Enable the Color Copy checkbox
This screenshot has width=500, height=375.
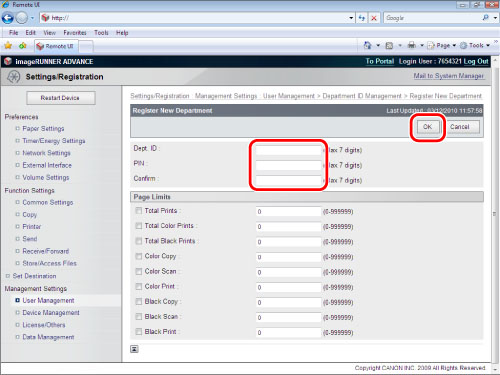tap(139, 256)
